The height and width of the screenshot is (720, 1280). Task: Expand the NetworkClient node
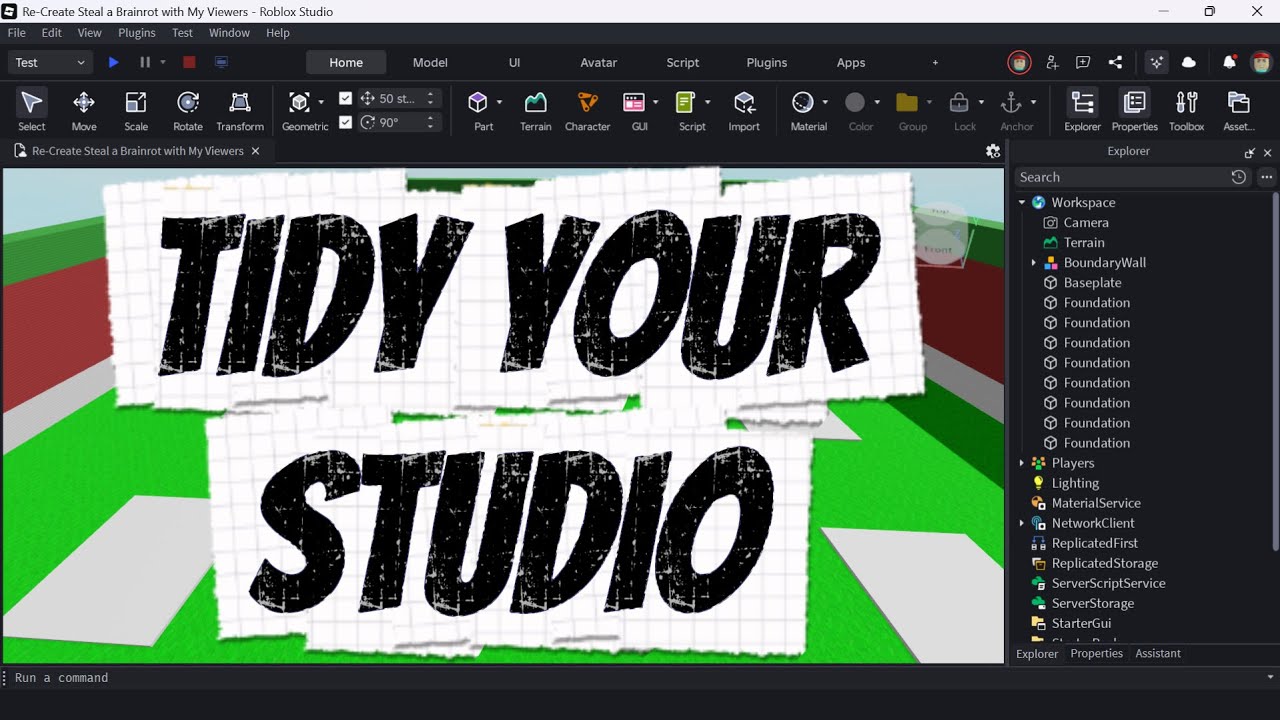tap(1022, 522)
